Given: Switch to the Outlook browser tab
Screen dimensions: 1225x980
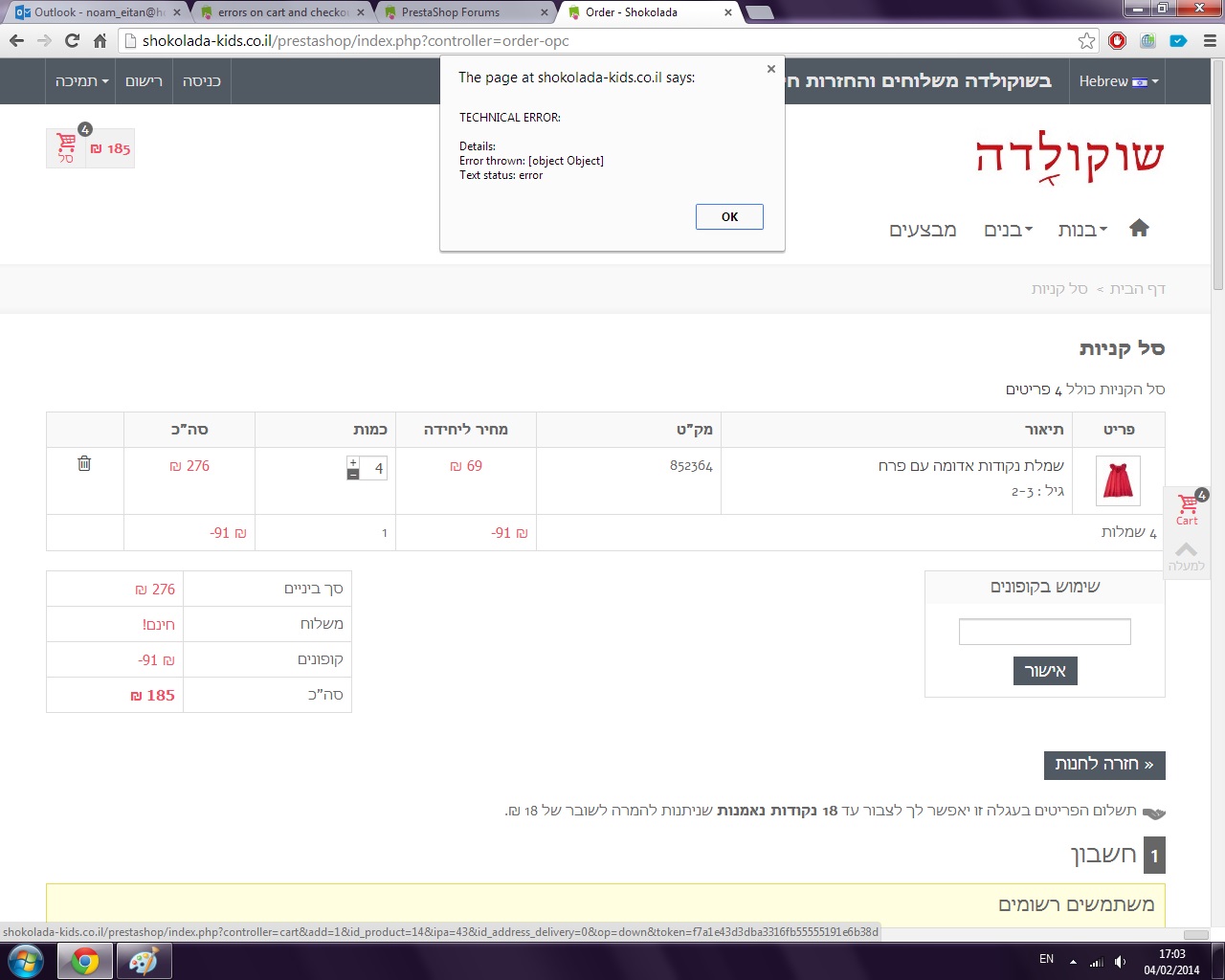Looking at the screenshot, I should (x=96, y=12).
